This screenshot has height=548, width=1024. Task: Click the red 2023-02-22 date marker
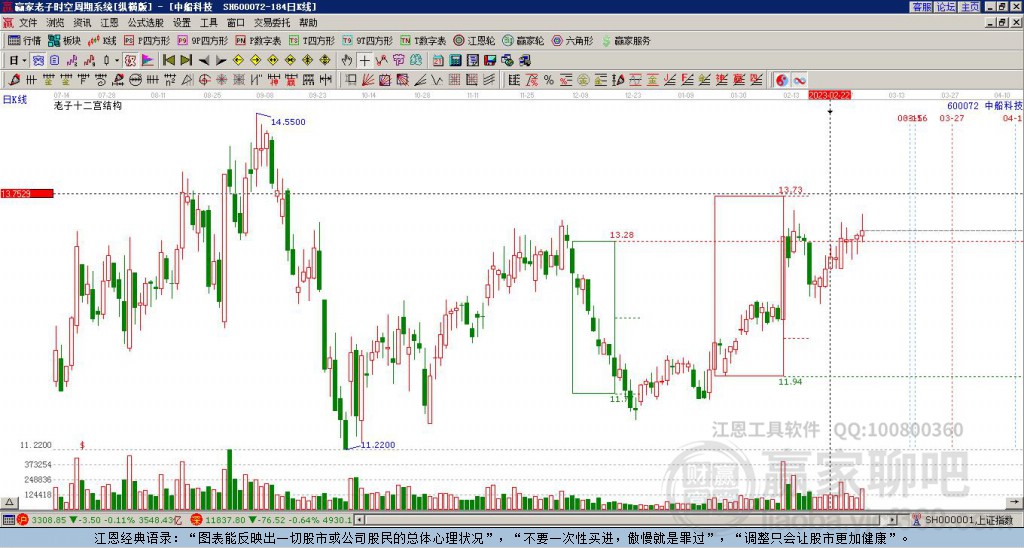coord(830,95)
